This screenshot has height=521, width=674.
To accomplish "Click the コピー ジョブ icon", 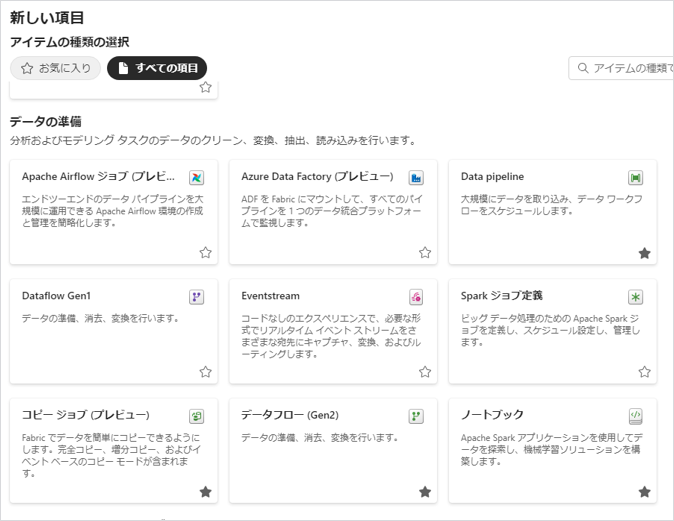I will click(196, 416).
